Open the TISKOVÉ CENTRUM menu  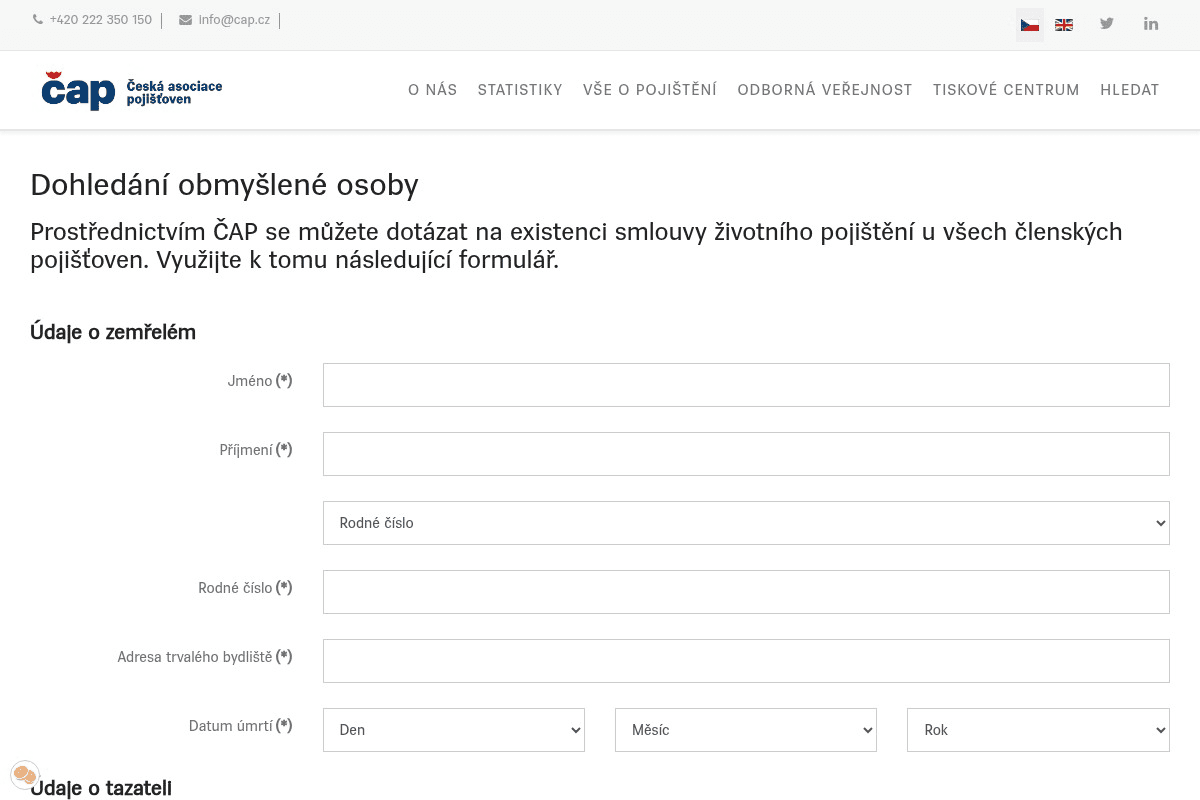(x=1006, y=90)
